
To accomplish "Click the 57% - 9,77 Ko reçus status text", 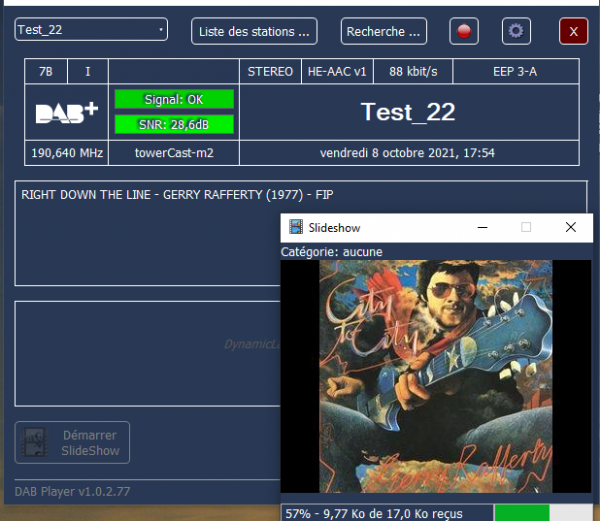I will coord(374,514).
